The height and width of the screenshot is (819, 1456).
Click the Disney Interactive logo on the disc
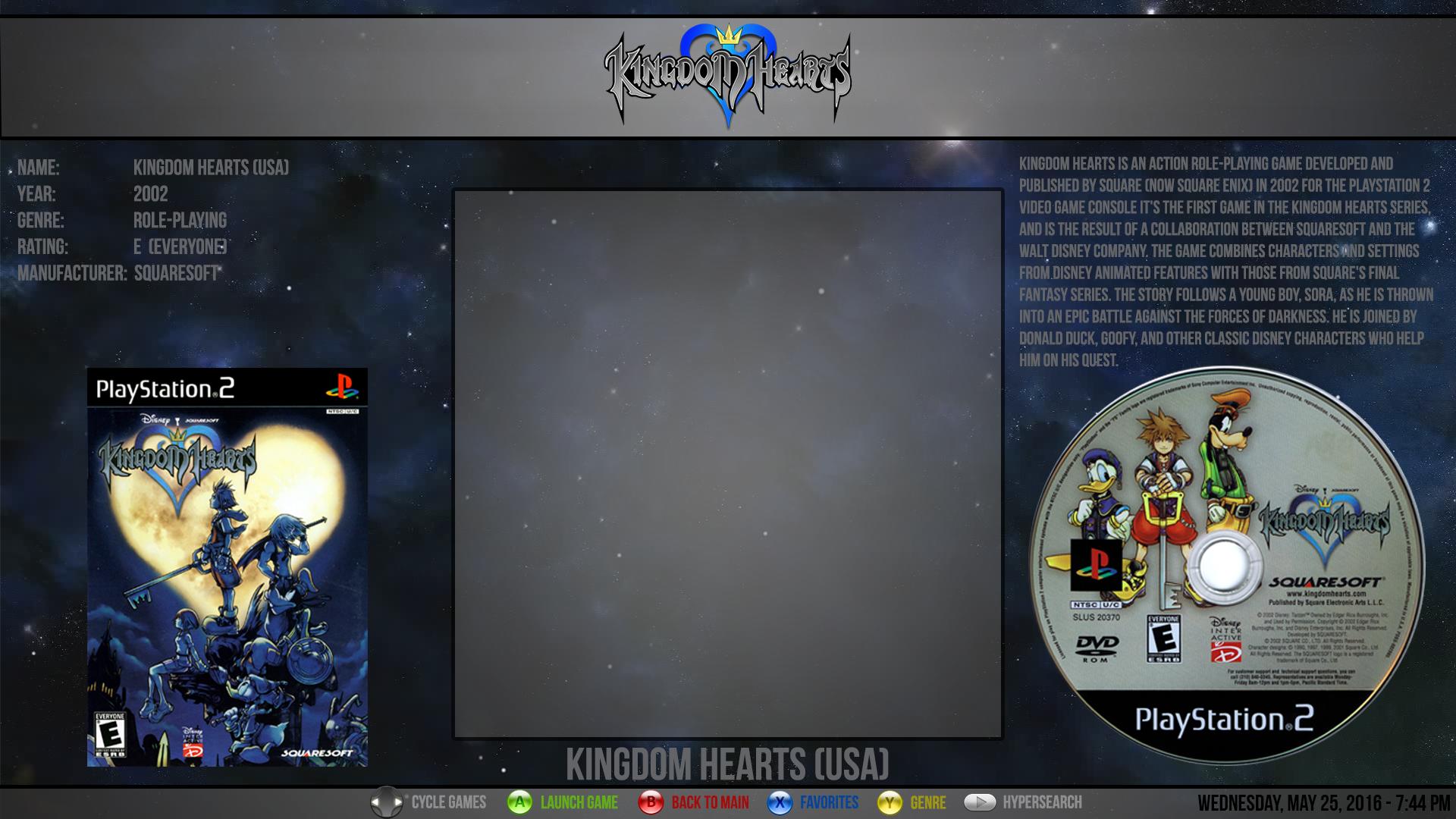click(x=1225, y=639)
